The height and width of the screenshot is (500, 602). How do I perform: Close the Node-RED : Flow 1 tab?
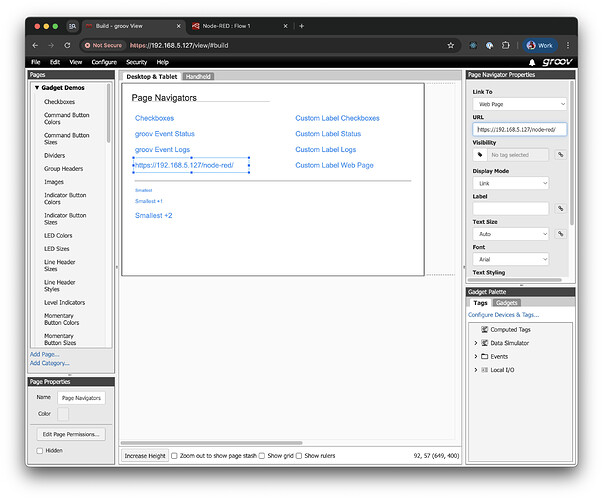click(285, 26)
